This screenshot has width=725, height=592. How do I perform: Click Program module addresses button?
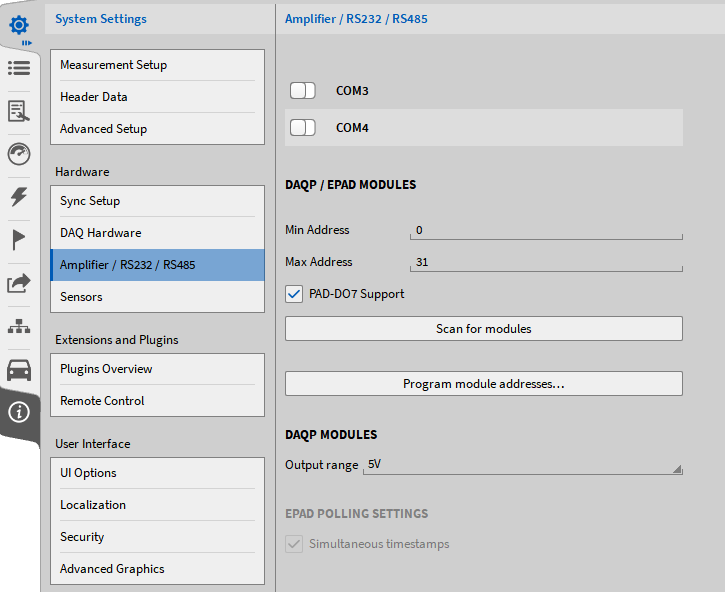483,384
